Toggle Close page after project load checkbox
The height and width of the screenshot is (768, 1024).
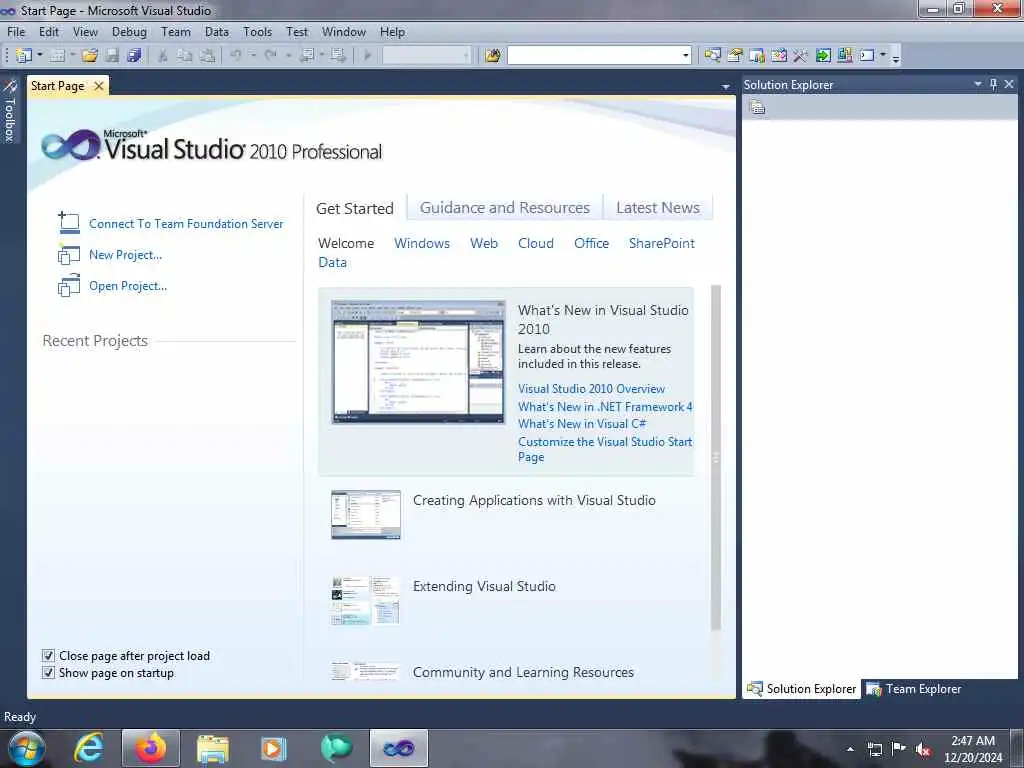coord(48,656)
